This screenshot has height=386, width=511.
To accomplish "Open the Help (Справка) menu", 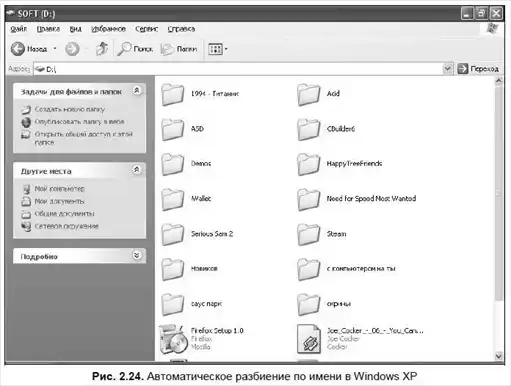I will click(181, 29).
